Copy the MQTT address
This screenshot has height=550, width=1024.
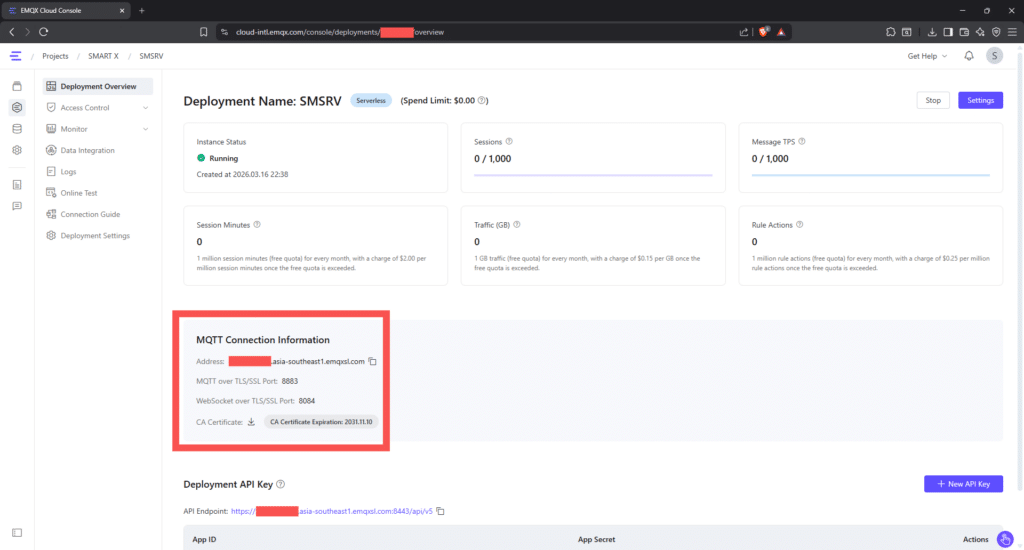[x=372, y=361]
